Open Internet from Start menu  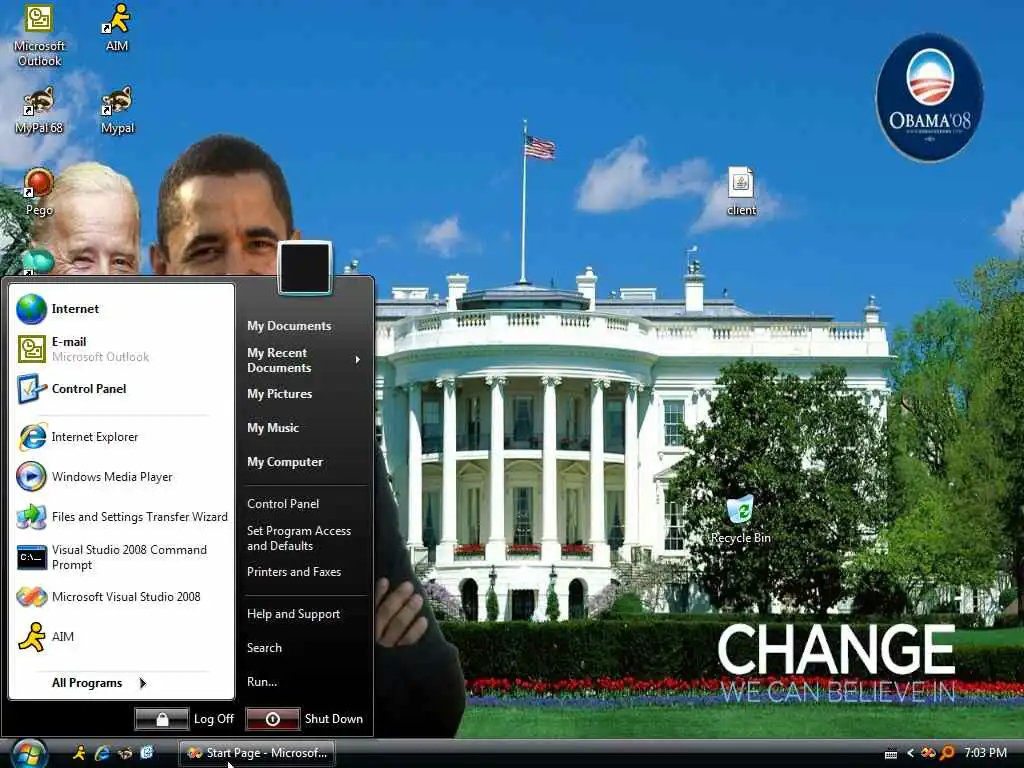click(121, 309)
